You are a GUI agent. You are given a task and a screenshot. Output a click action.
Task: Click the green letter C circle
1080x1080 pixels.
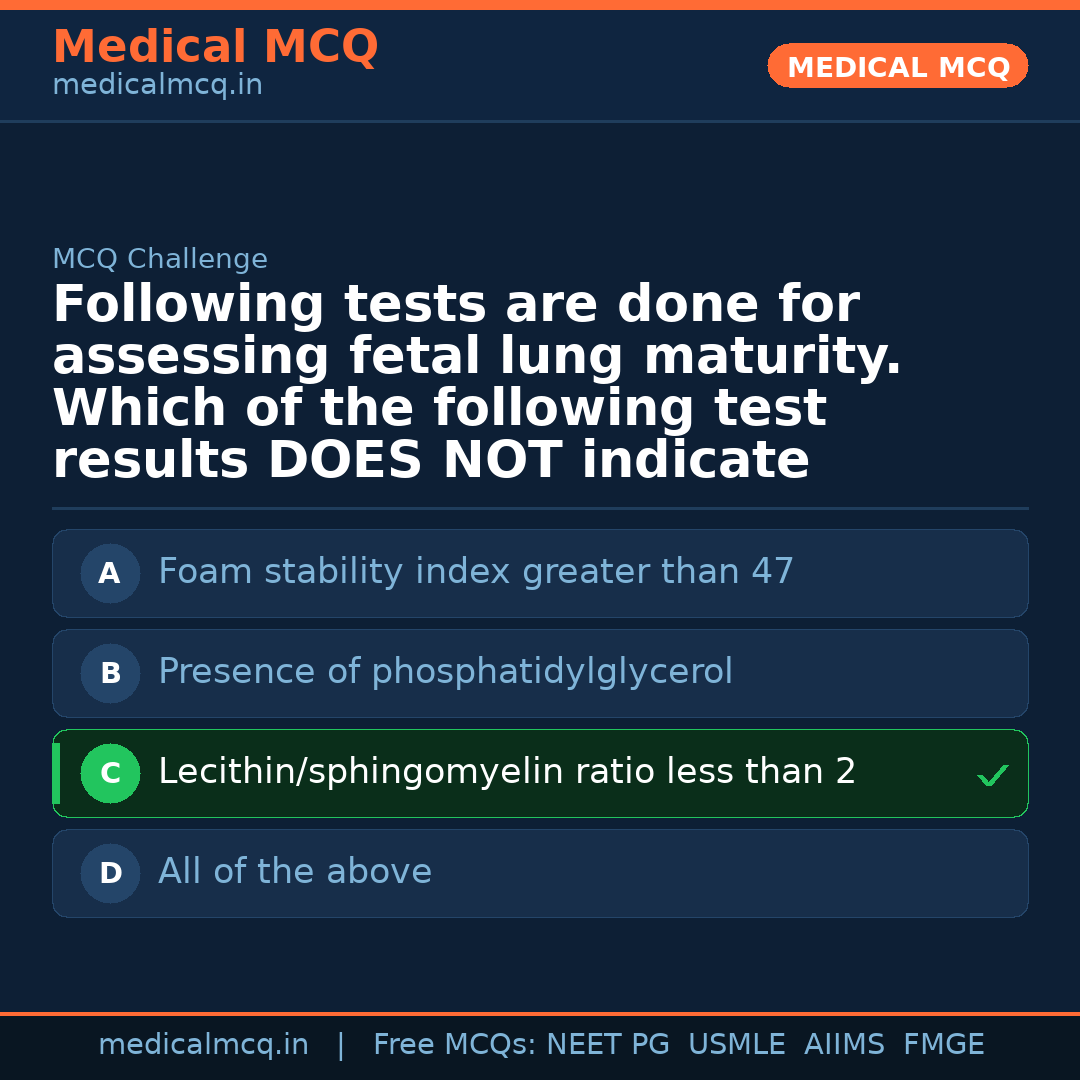click(x=110, y=773)
